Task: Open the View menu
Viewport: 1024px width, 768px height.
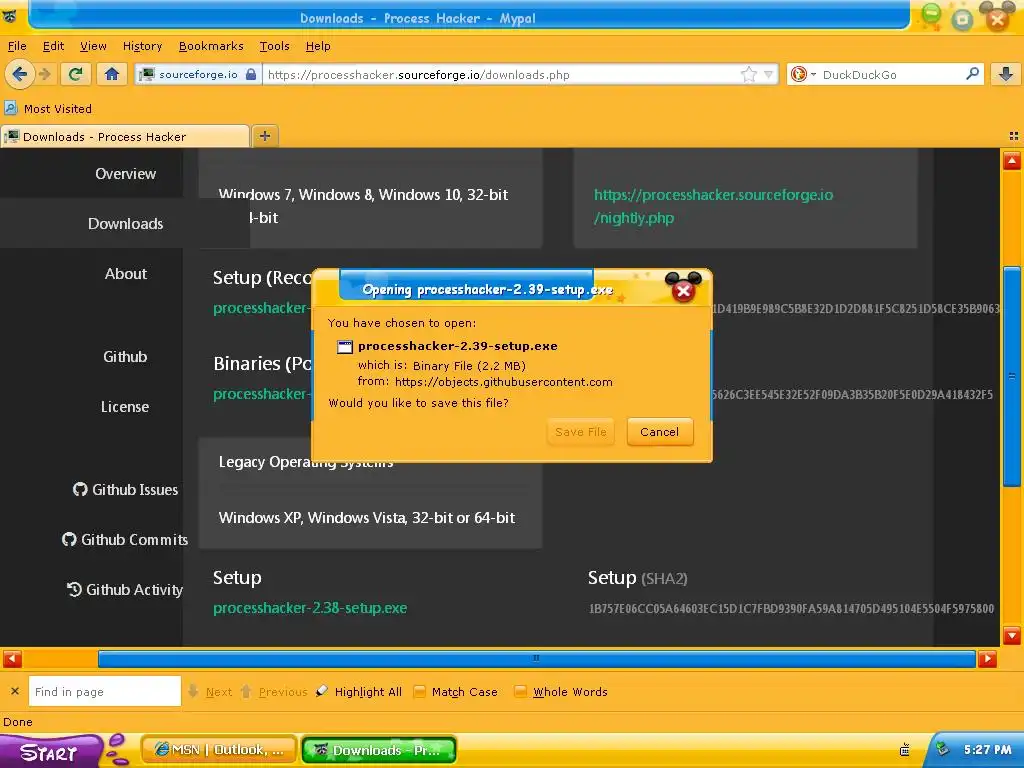Action: pos(93,46)
